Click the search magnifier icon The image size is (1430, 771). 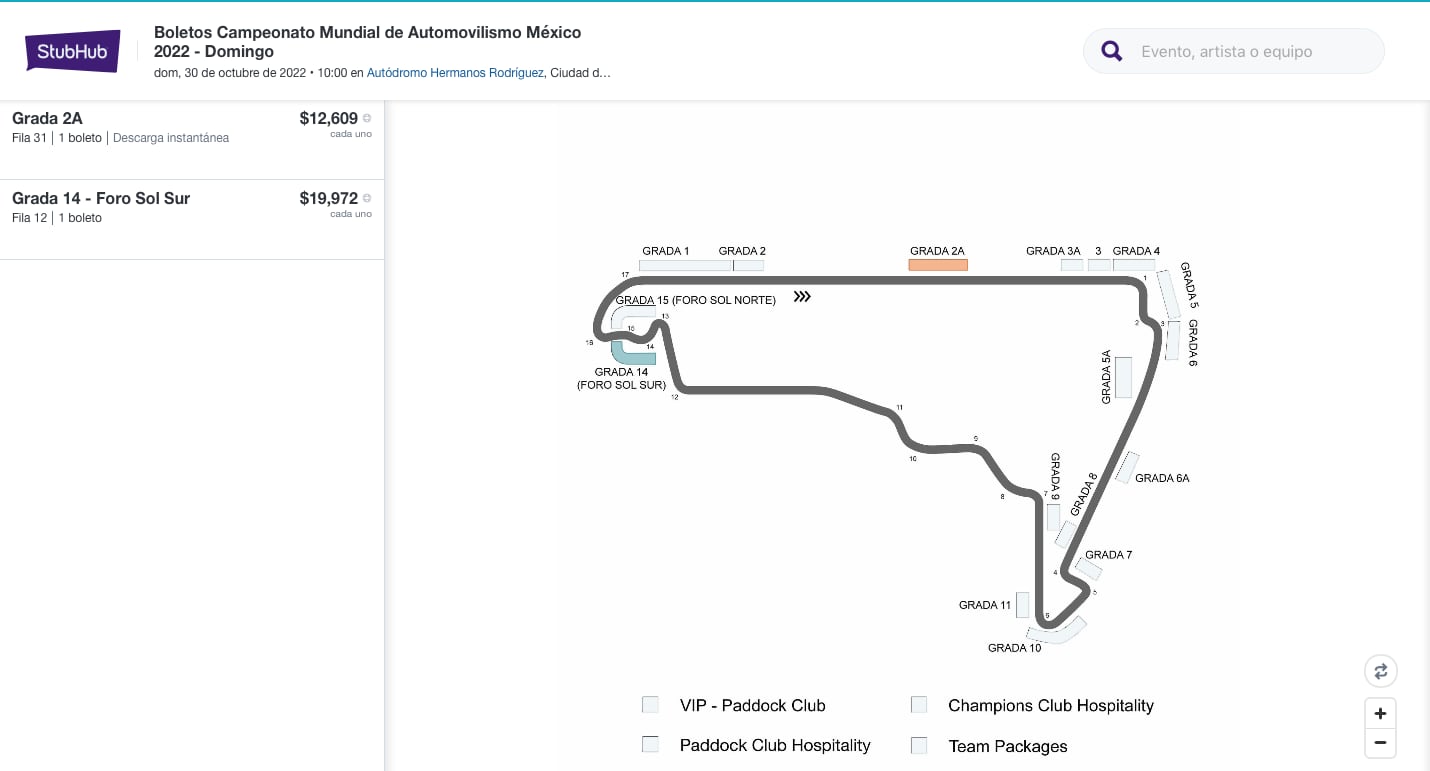click(x=1110, y=51)
